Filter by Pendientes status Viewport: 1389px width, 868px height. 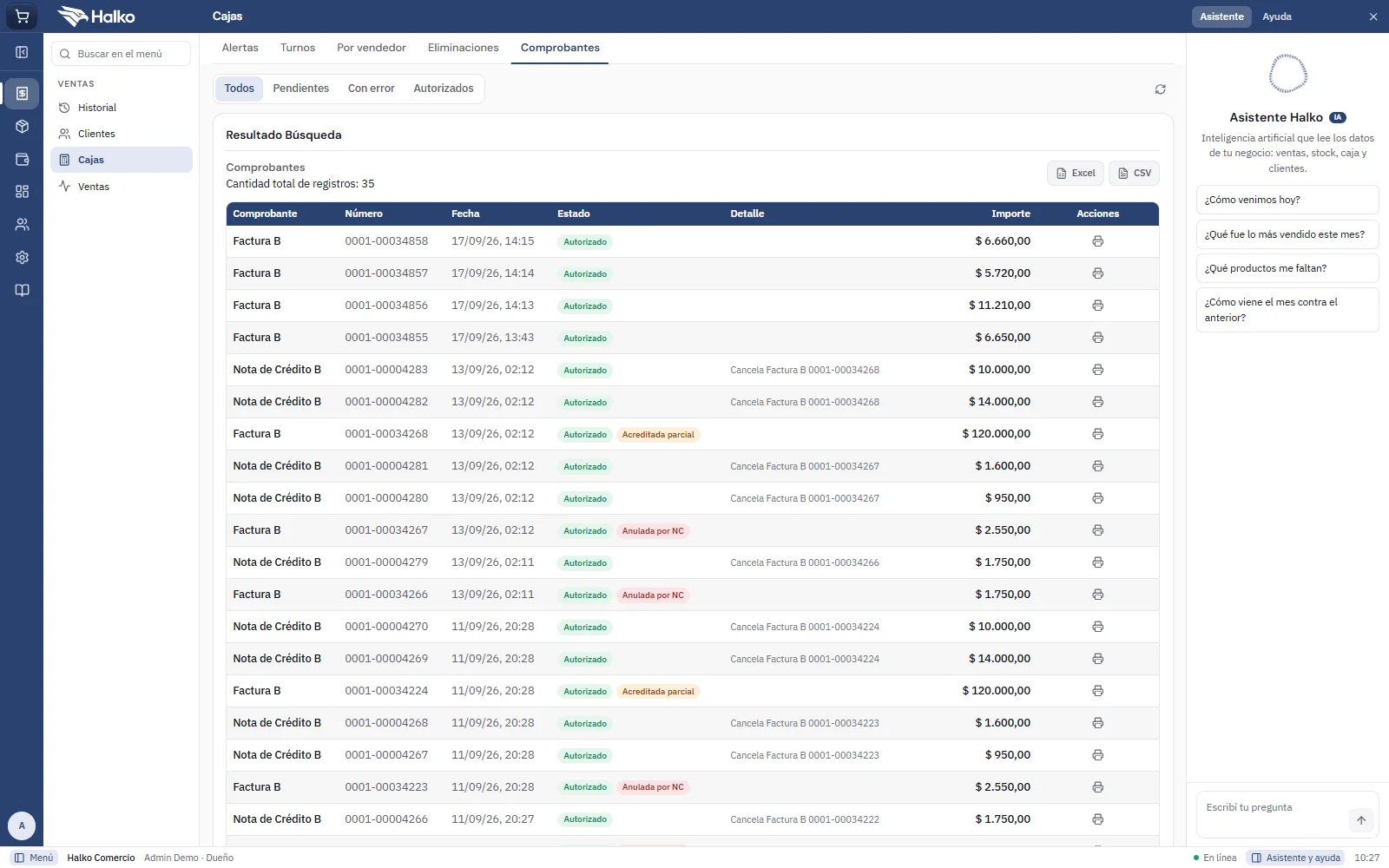pos(300,89)
